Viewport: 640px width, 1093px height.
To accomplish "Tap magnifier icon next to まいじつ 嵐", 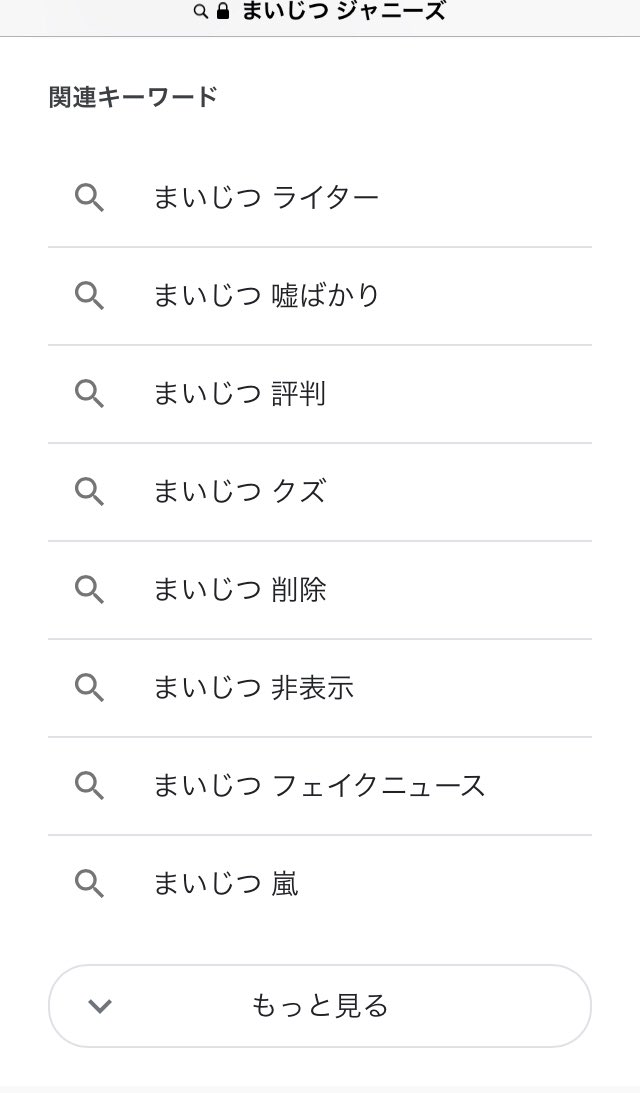I will (x=90, y=884).
